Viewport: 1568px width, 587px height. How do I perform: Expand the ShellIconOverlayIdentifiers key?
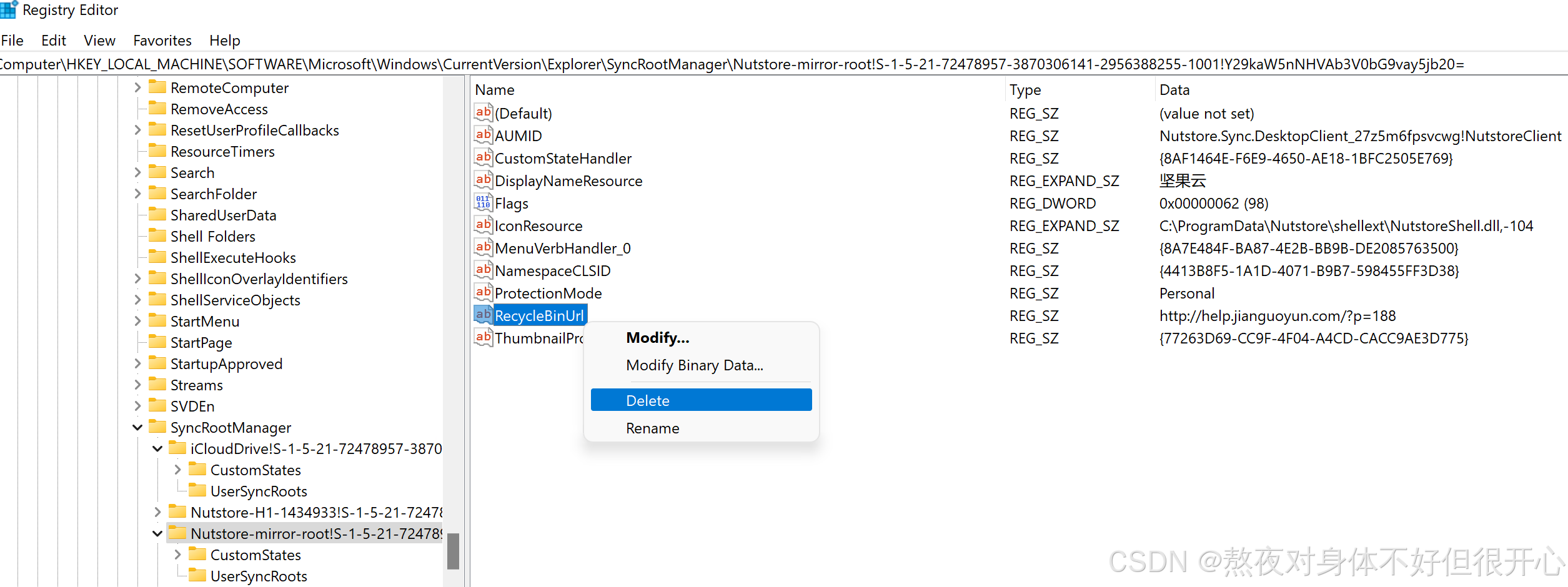click(137, 279)
